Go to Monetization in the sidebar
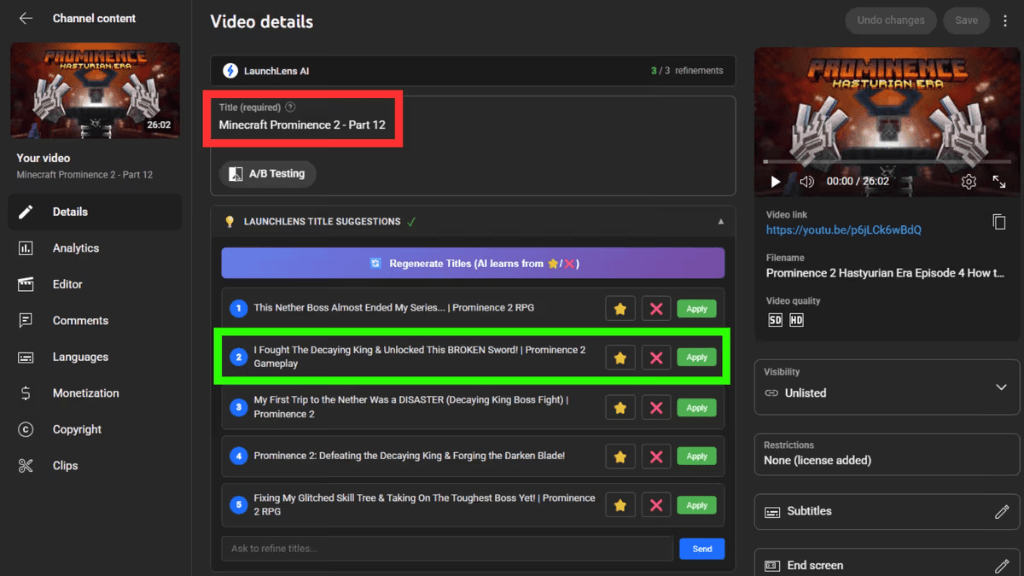 [x=85, y=393]
